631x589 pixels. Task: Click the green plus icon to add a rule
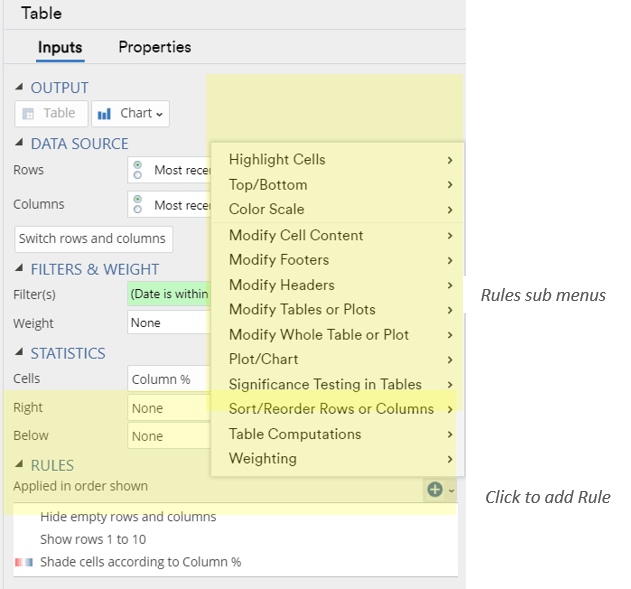[x=434, y=489]
